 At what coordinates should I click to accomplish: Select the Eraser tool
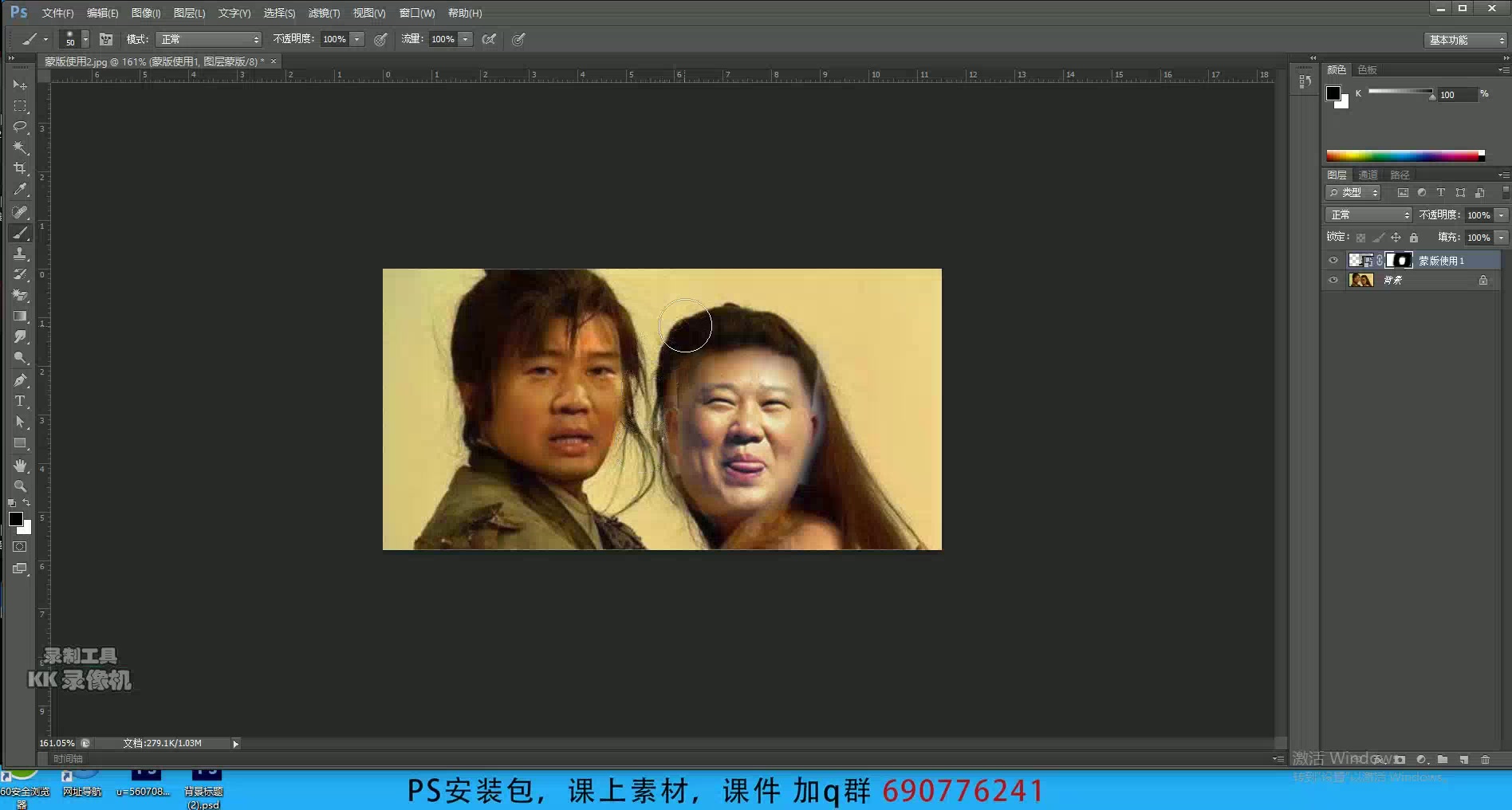click(20, 295)
